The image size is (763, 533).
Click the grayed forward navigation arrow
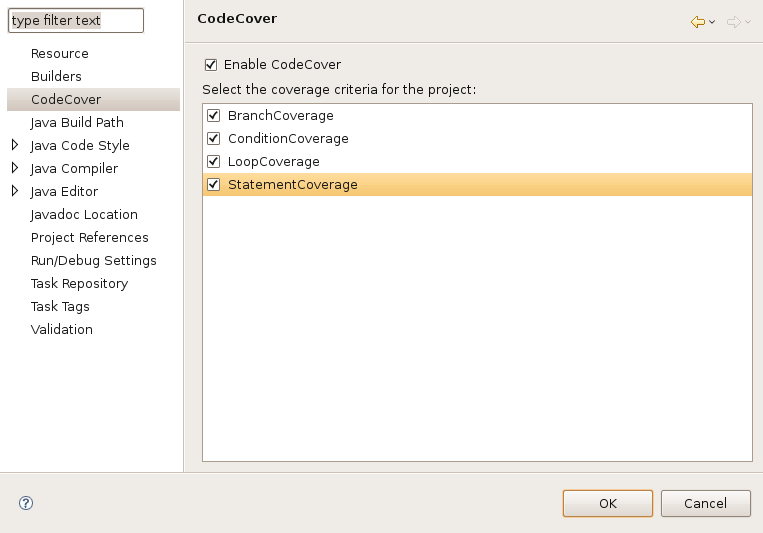click(x=733, y=22)
